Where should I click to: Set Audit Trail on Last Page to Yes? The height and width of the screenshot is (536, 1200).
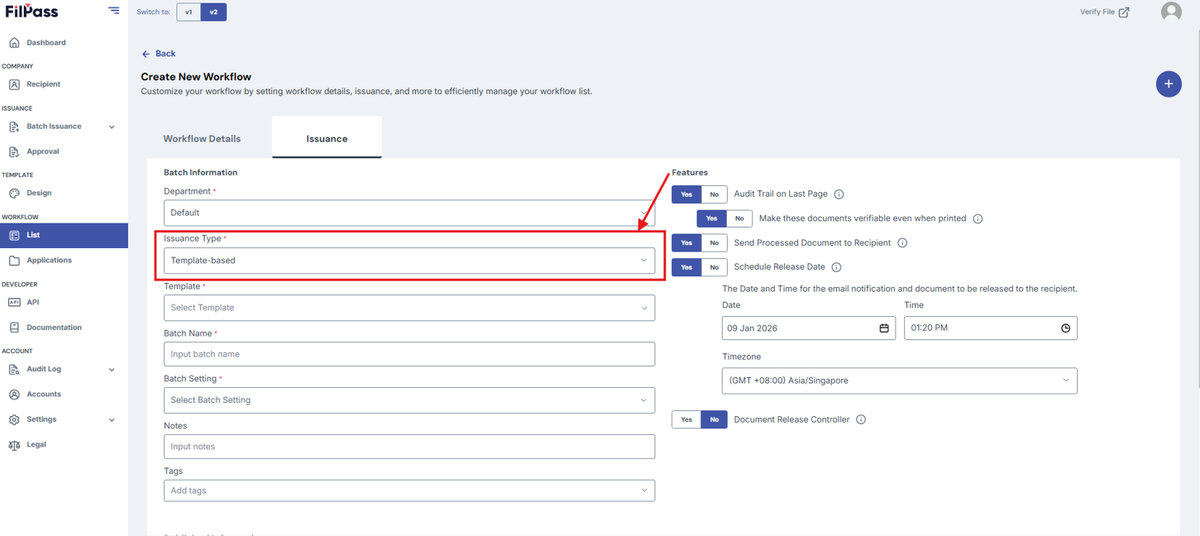point(686,195)
